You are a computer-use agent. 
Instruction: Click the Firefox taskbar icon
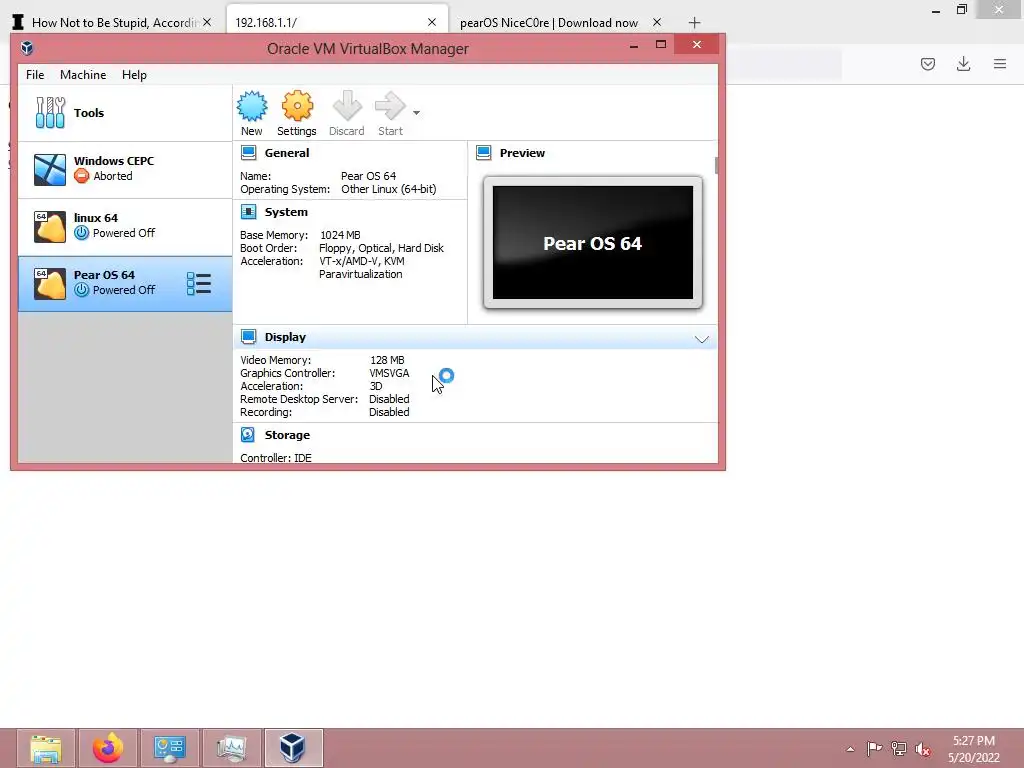click(x=108, y=748)
